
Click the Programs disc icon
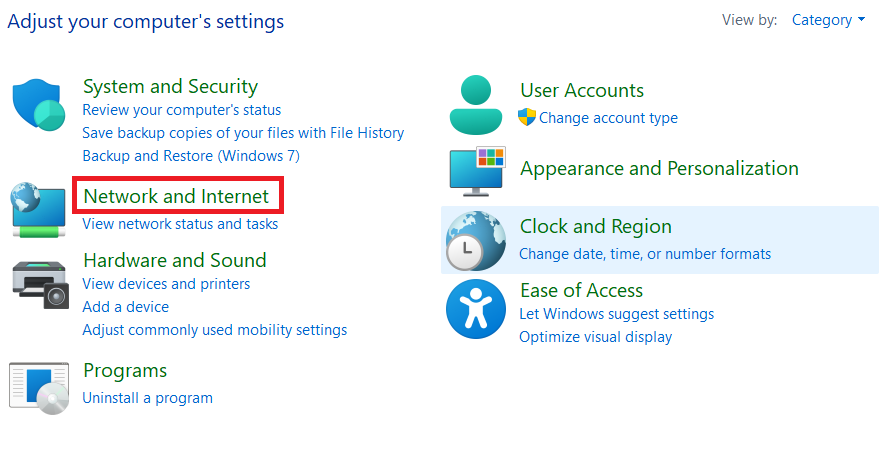[39, 387]
